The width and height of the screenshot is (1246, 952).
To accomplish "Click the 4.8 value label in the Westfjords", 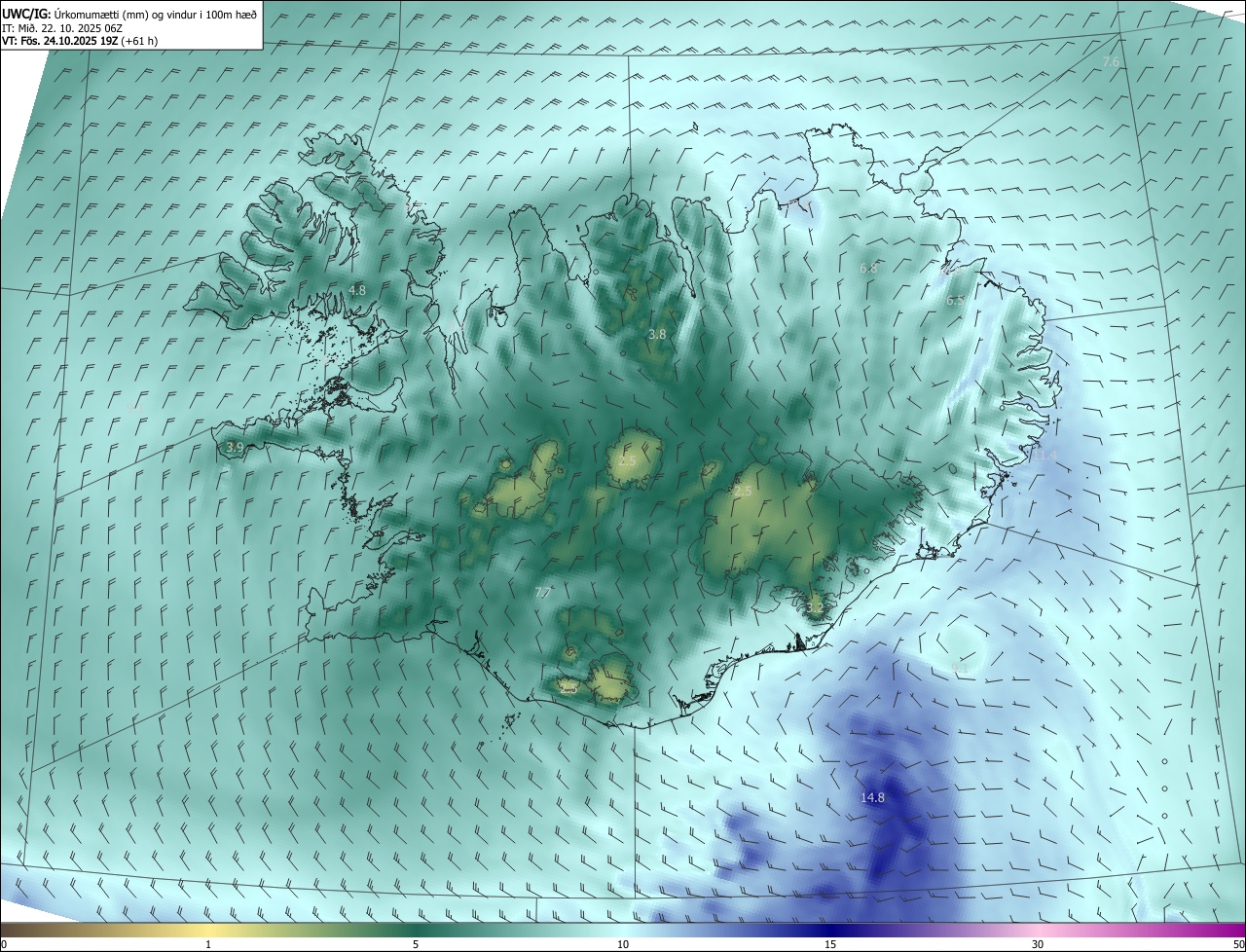I will point(357,290).
